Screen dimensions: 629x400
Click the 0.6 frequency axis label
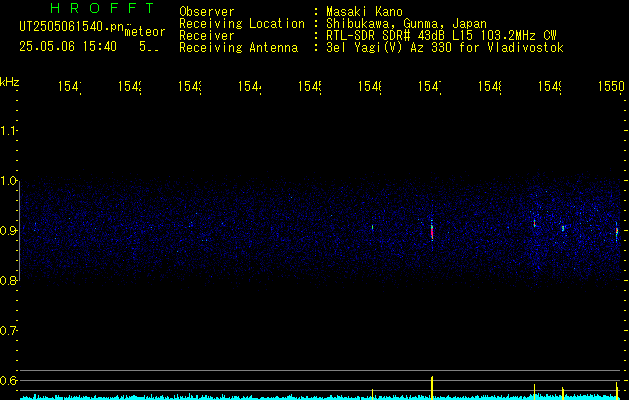[x=8, y=380]
